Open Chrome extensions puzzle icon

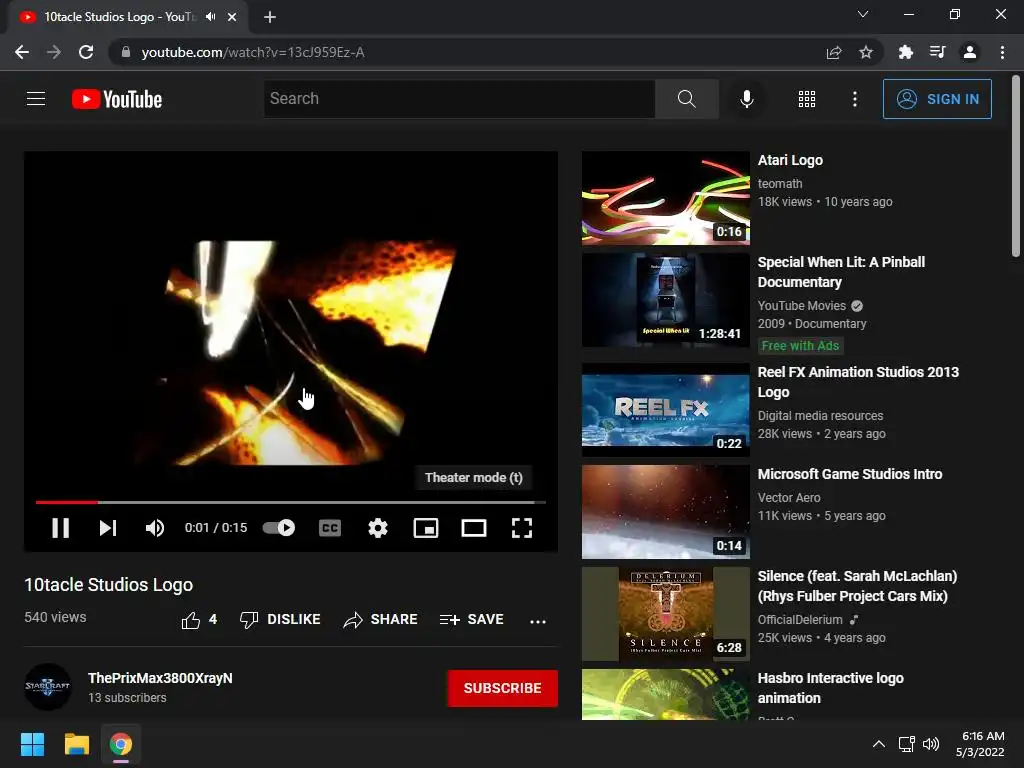[x=905, y=52]
